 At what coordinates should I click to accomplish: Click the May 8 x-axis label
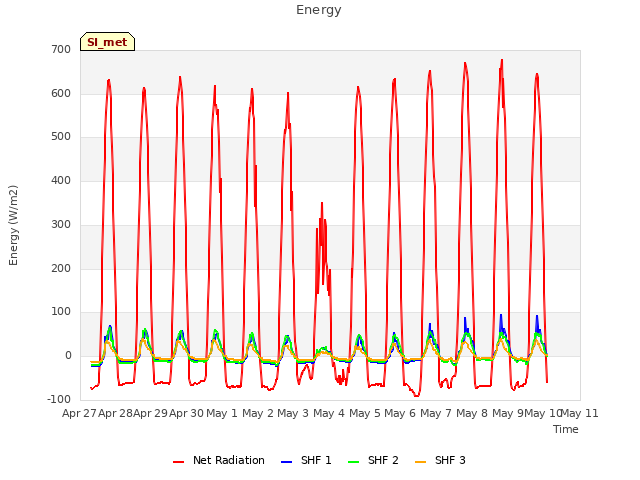tap(472, 413)
